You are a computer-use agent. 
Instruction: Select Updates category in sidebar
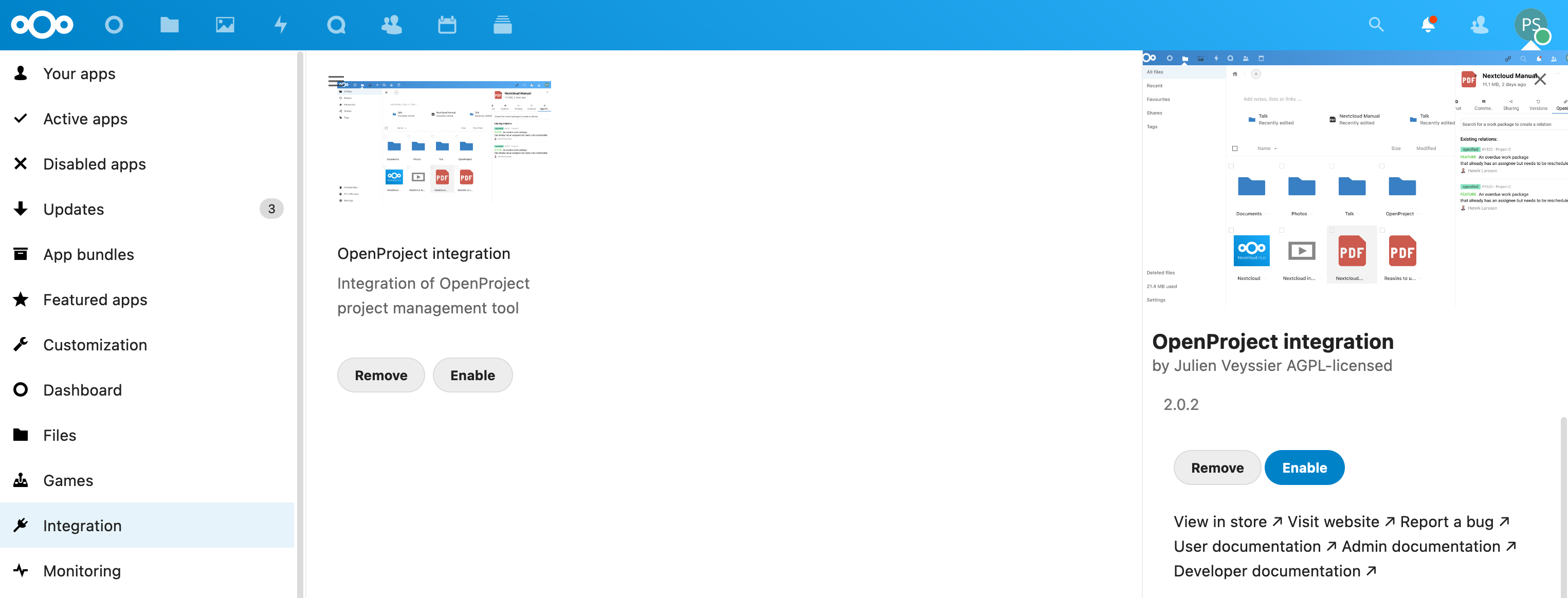click(74, 209)
